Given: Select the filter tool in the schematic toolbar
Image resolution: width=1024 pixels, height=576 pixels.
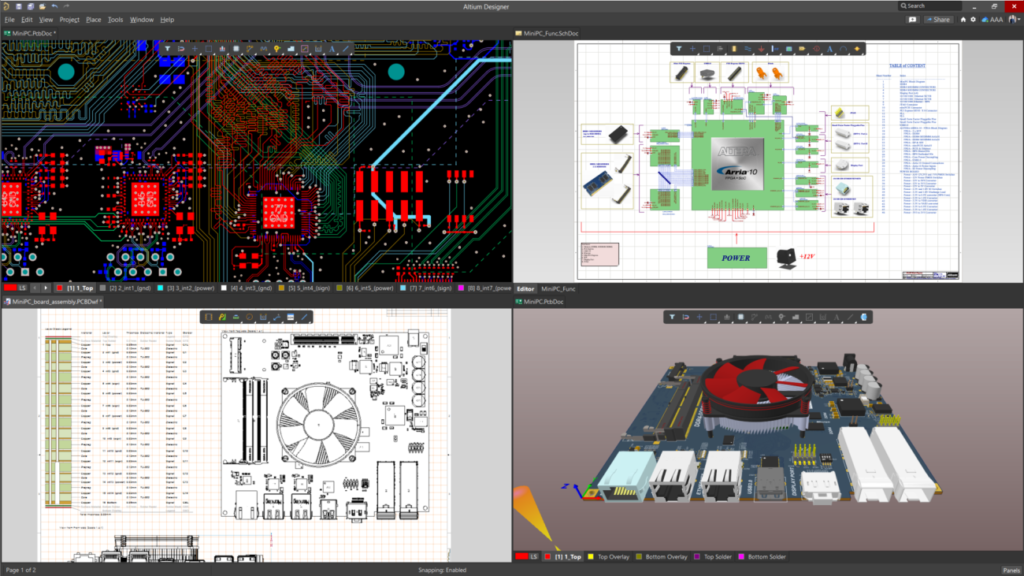Looking at the screenshot, I should tap(680, 48).
